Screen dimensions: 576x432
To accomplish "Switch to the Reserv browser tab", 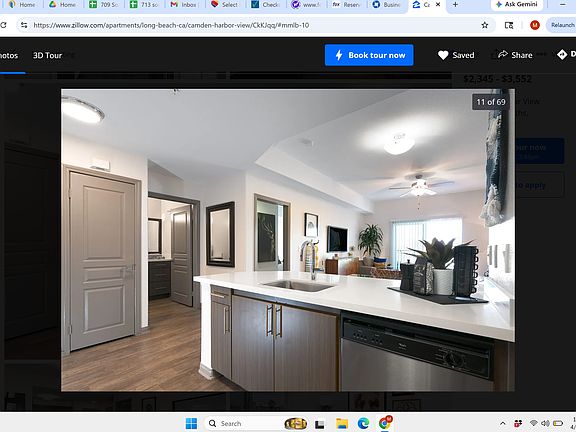I will click(346, 4).
